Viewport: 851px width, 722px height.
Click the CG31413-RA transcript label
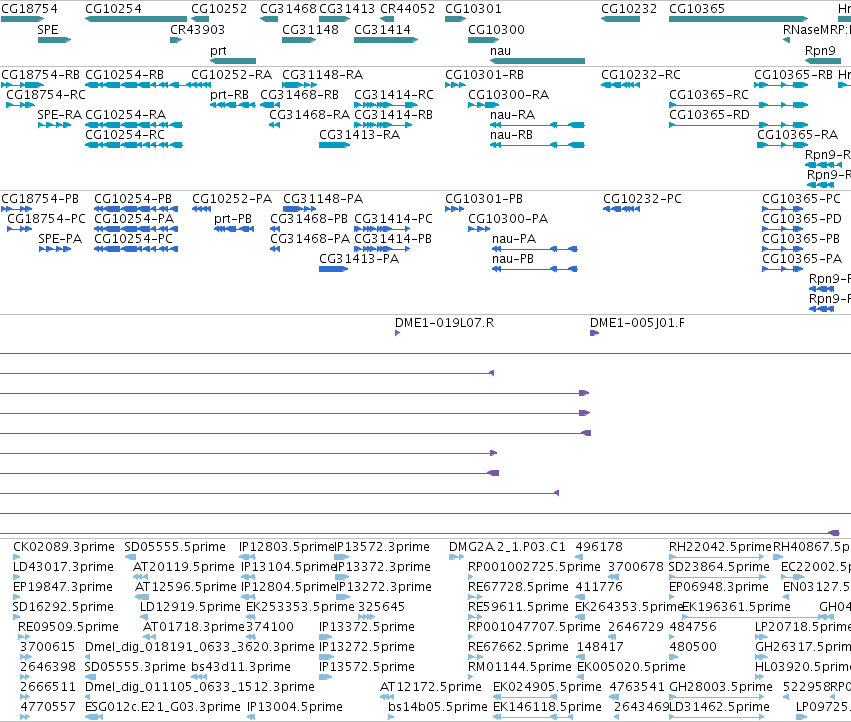360,135
